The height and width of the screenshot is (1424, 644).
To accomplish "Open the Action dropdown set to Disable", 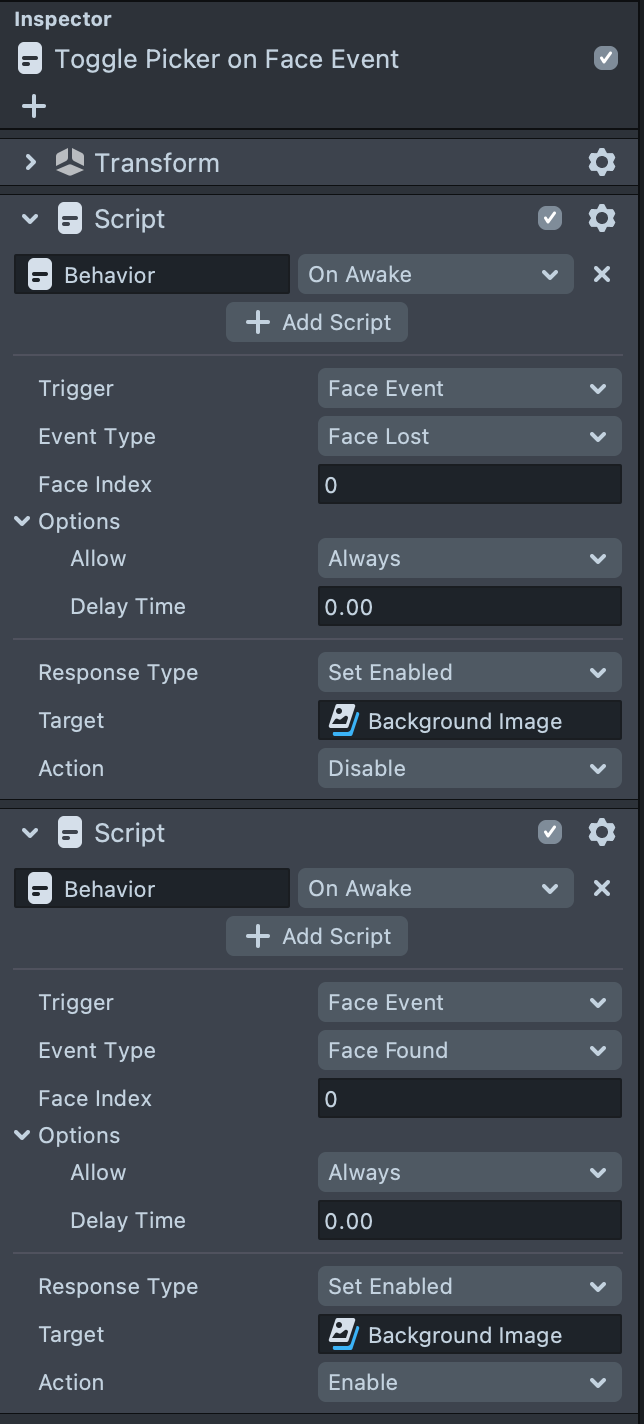I will 469,768.
